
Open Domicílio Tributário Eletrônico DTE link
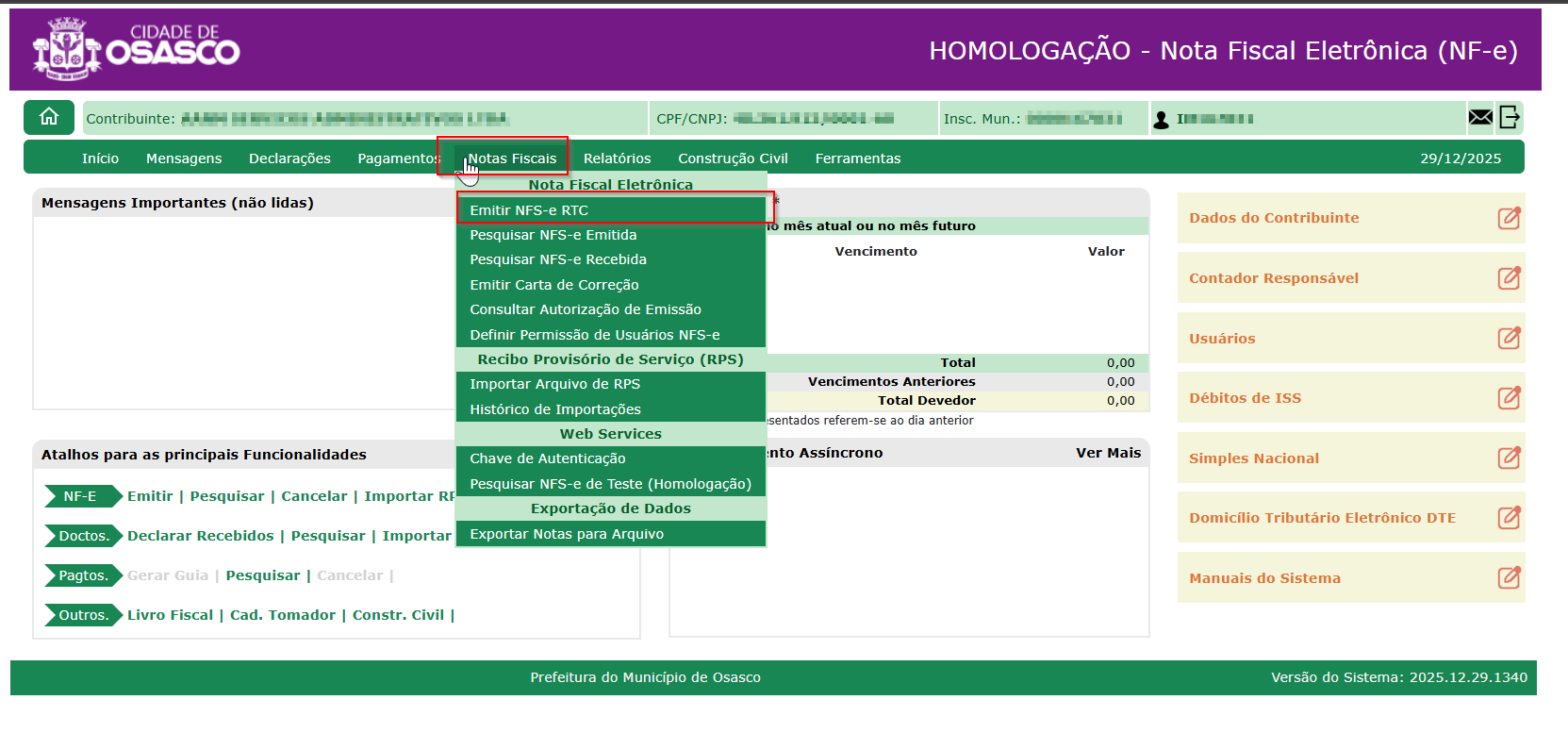(x=1322, y=518)
